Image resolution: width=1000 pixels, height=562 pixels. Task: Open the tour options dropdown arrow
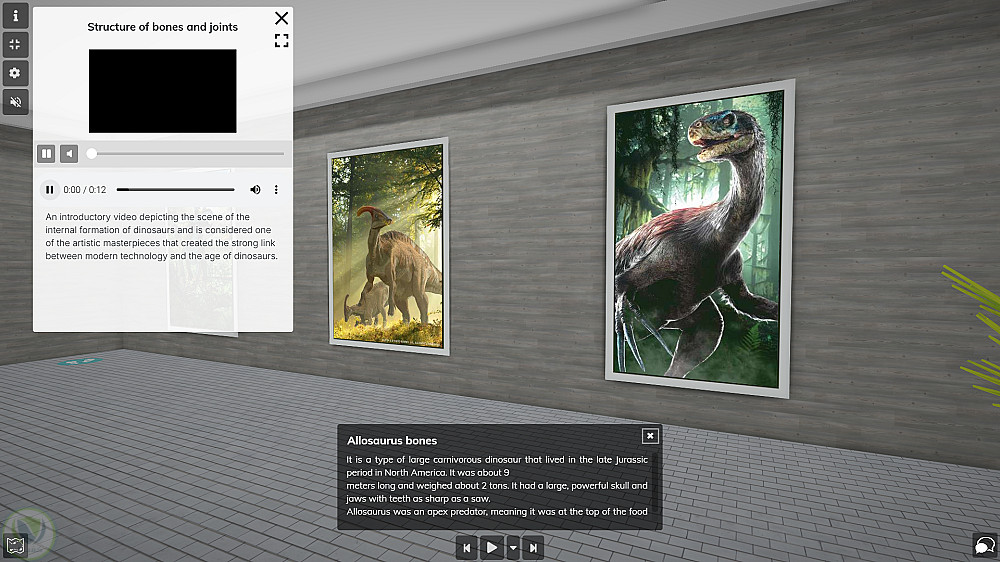pos(513,548)
